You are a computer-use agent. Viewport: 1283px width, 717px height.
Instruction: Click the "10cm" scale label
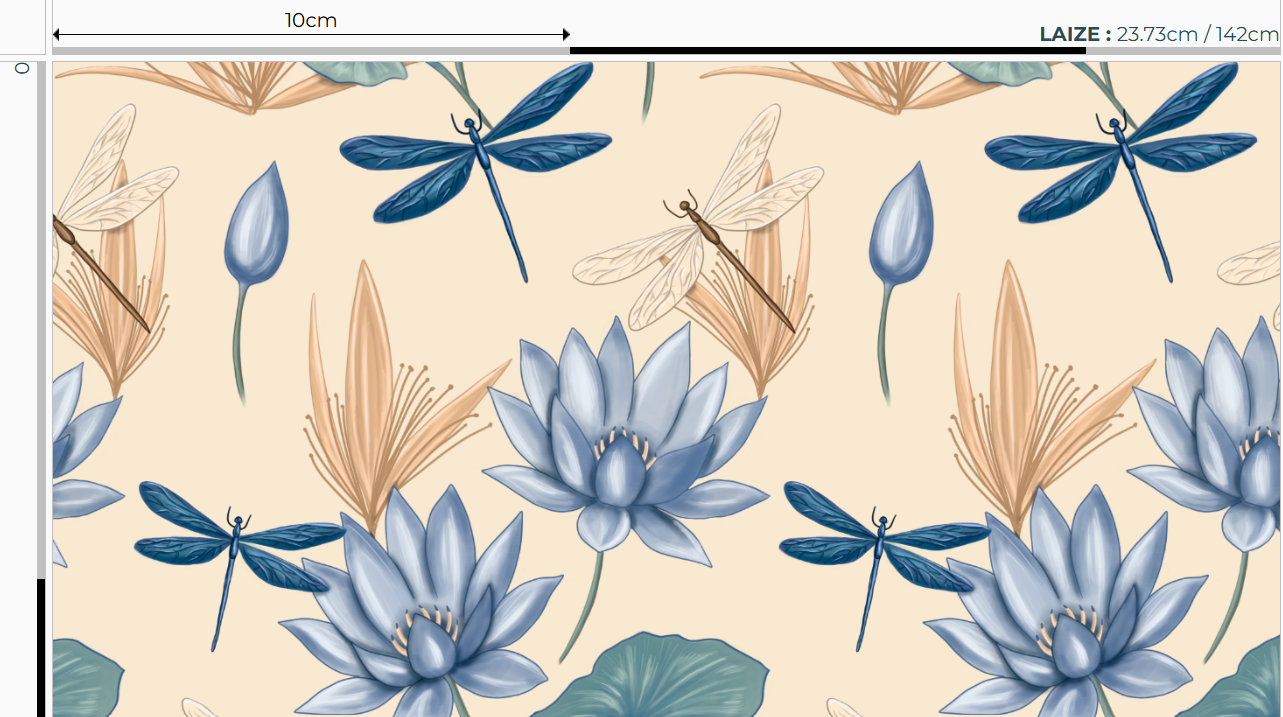pyautogui.click(x=311, y=20)
